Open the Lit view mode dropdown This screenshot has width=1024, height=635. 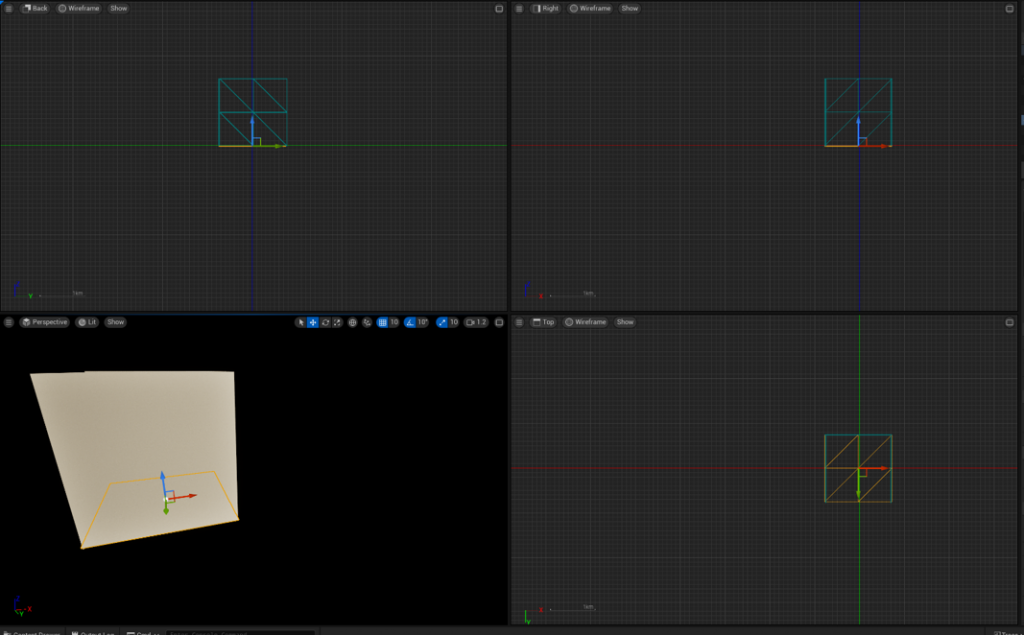[x=87, y=322]
